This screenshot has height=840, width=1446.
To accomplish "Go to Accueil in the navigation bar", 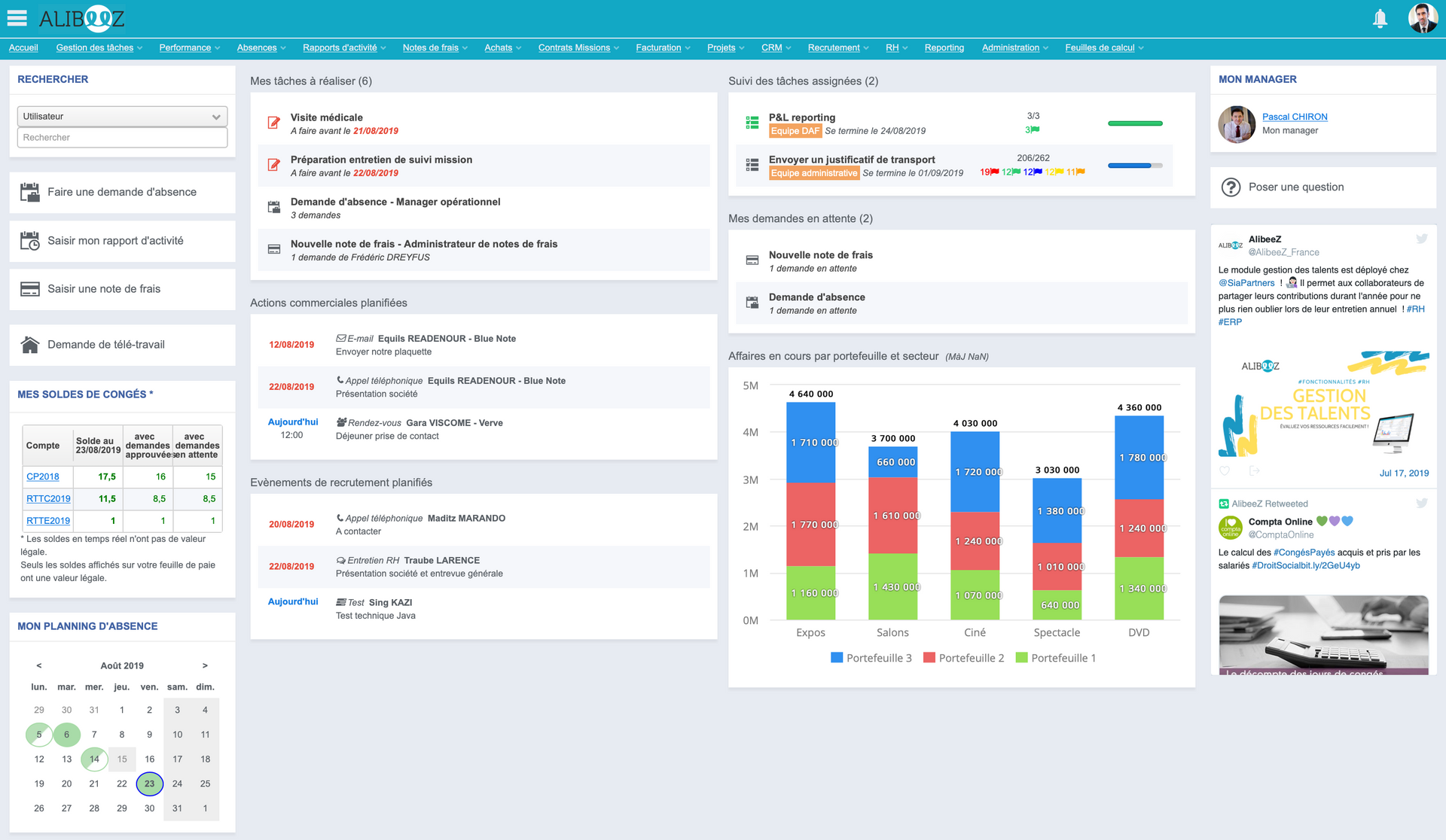I will tap(23, 47).
